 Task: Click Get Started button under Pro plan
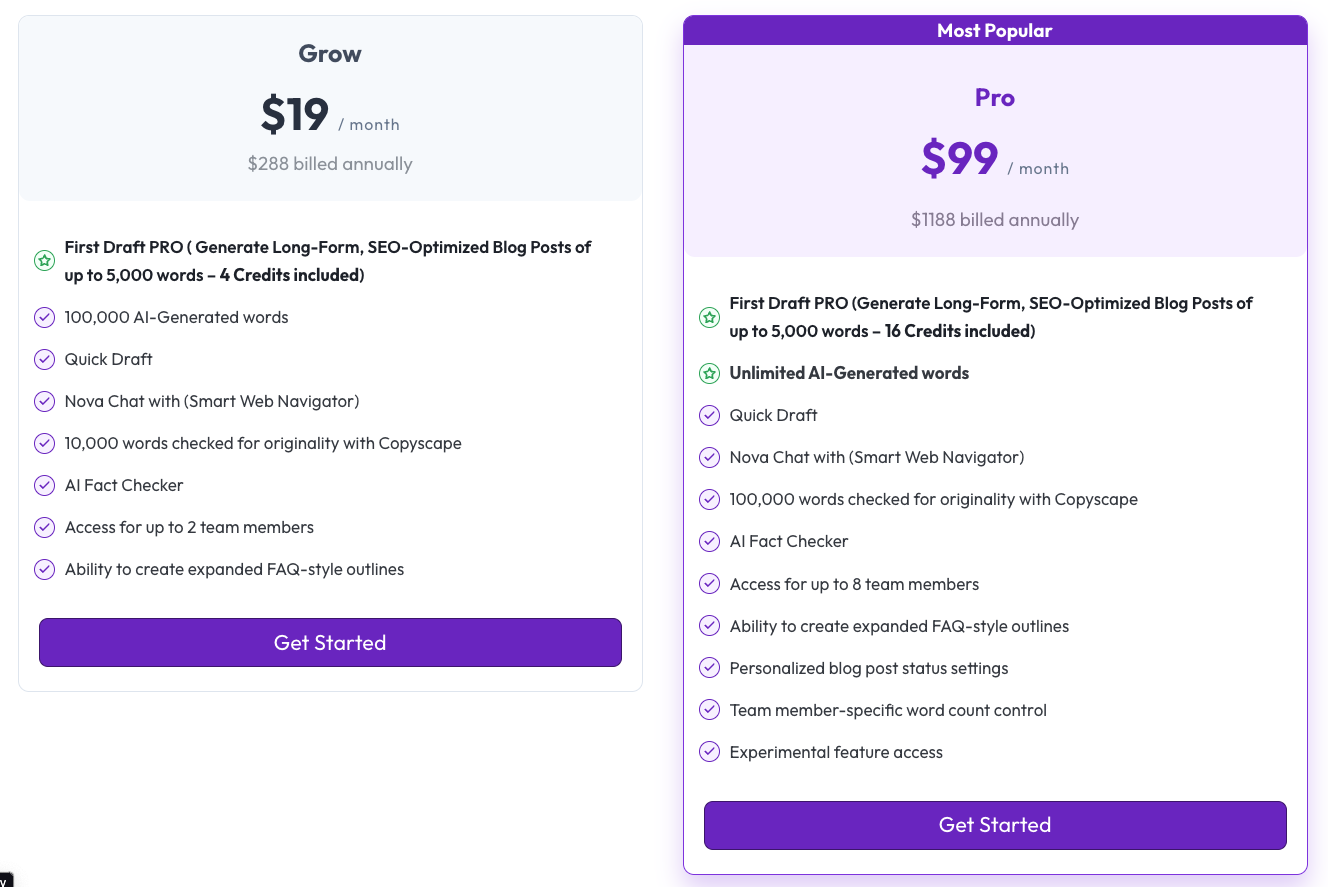(995, 825)
